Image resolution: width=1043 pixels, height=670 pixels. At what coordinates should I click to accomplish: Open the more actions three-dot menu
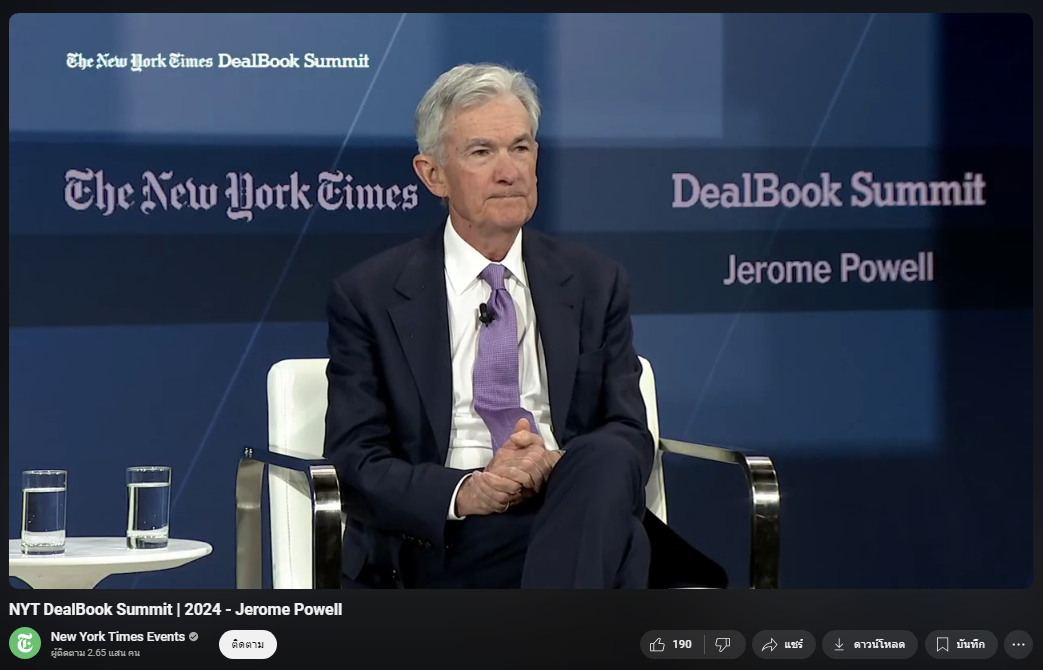tap(1018, 644)
